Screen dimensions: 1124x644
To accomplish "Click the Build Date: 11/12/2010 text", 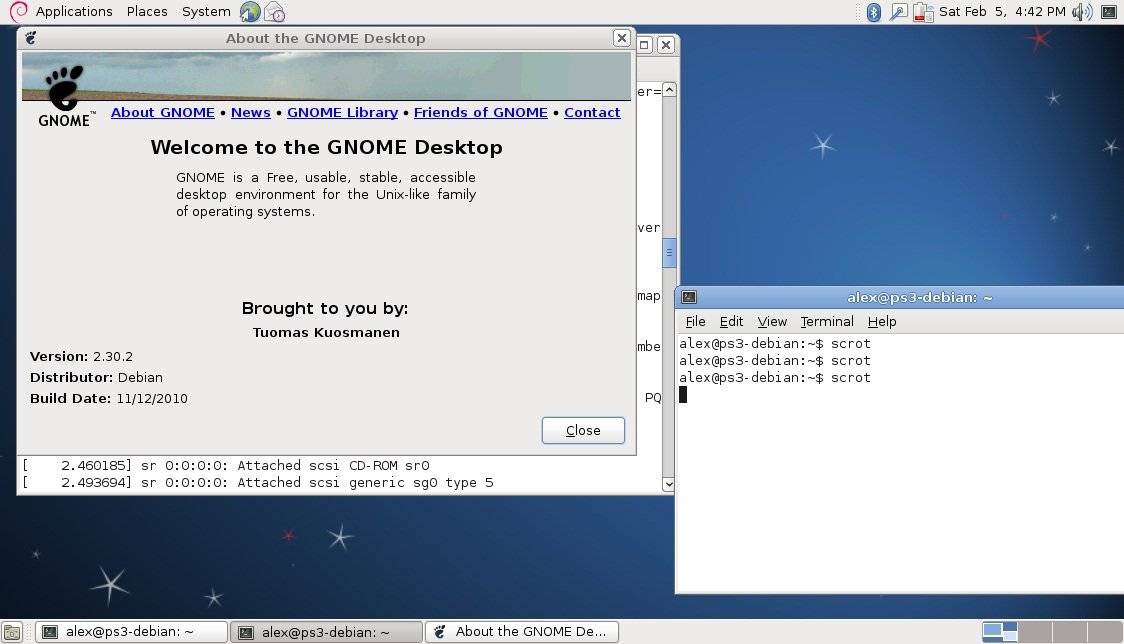I will click(108, 398).
